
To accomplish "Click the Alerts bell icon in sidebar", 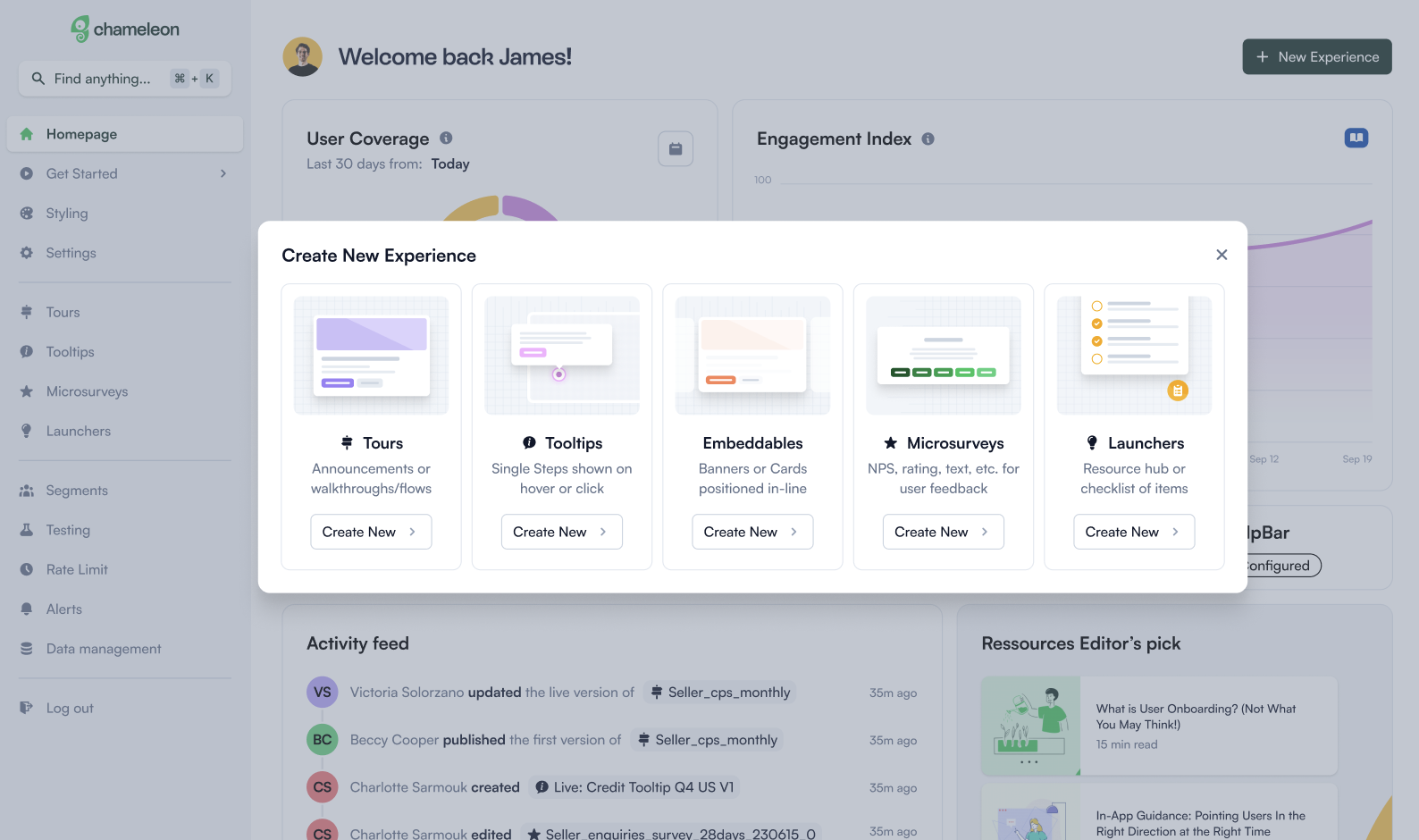I will (27, 609).
